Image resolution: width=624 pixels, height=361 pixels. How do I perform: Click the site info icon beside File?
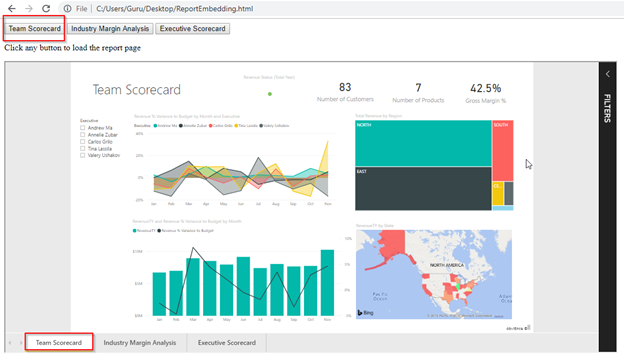pyautogui.click(x=67, y=8)
